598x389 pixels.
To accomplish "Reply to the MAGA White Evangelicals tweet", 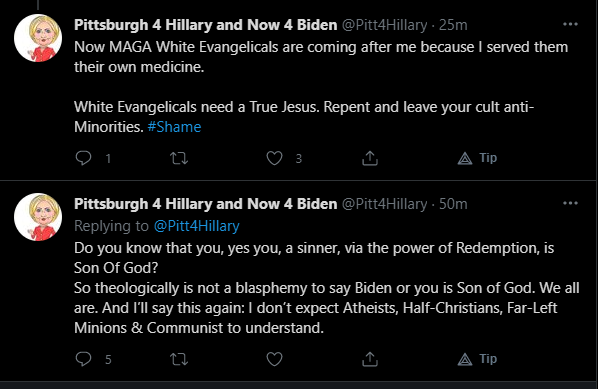I will click(84, 158).
